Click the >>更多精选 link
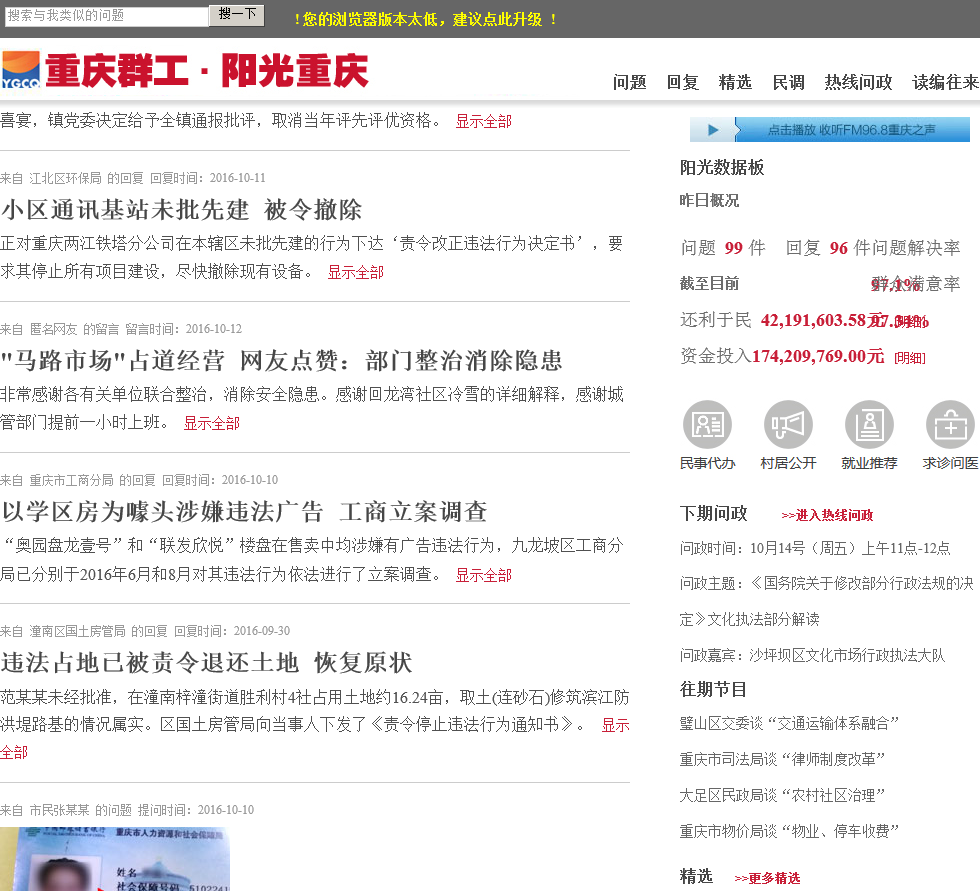This screenshot has height=891, width=980. click(767, 879)
